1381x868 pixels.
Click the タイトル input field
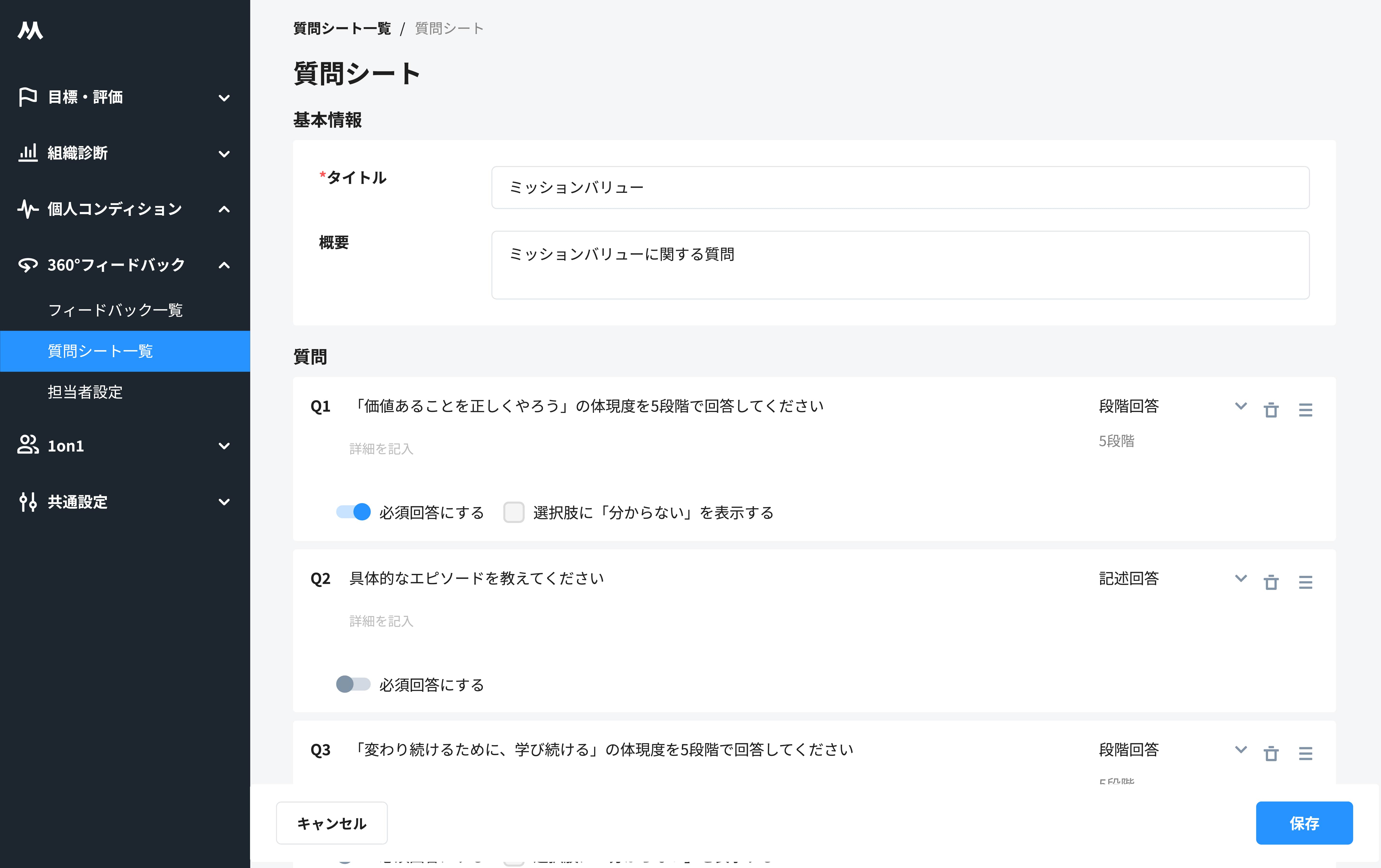900,188
